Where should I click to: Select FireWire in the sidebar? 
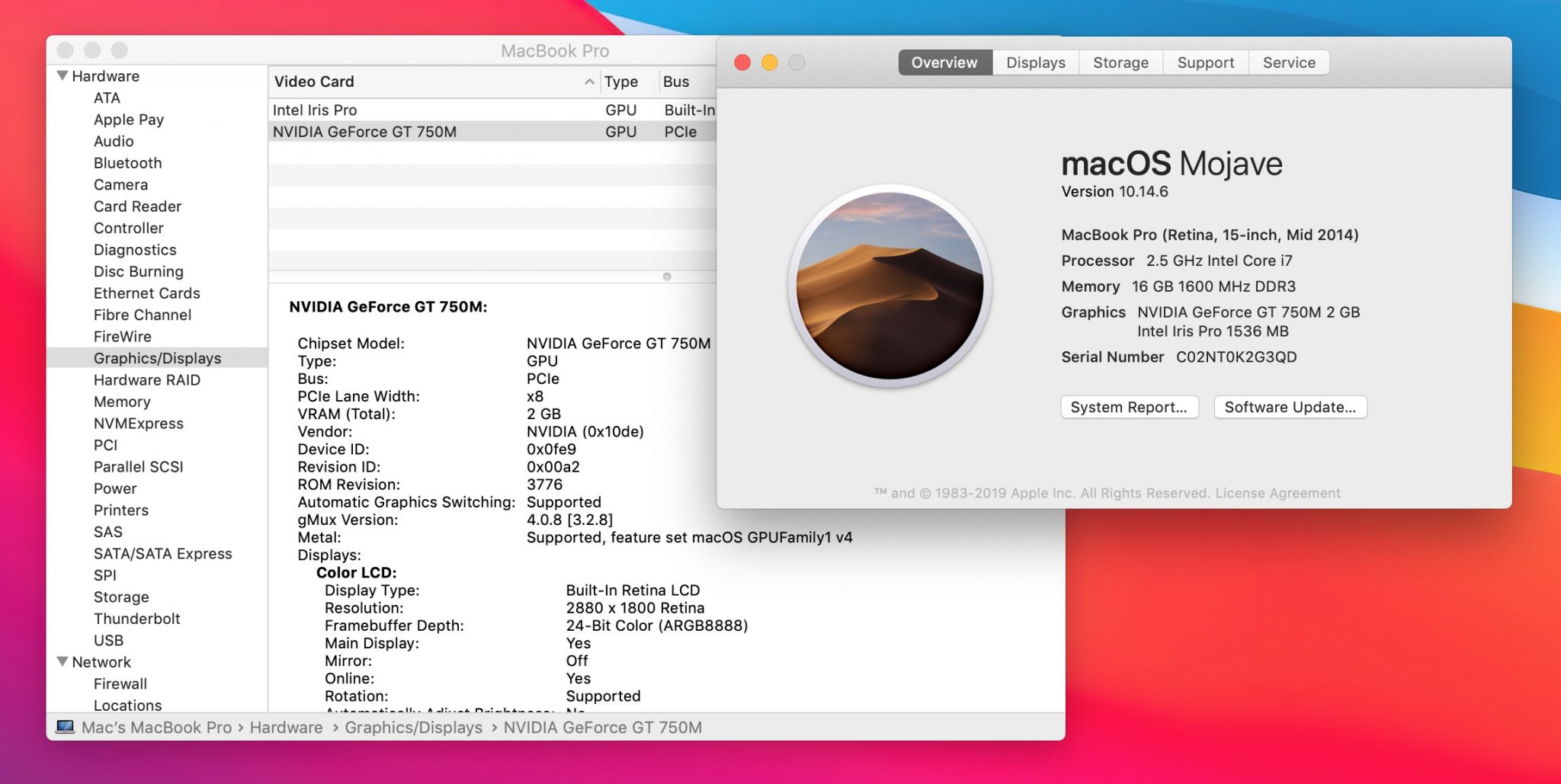[122, 337]
